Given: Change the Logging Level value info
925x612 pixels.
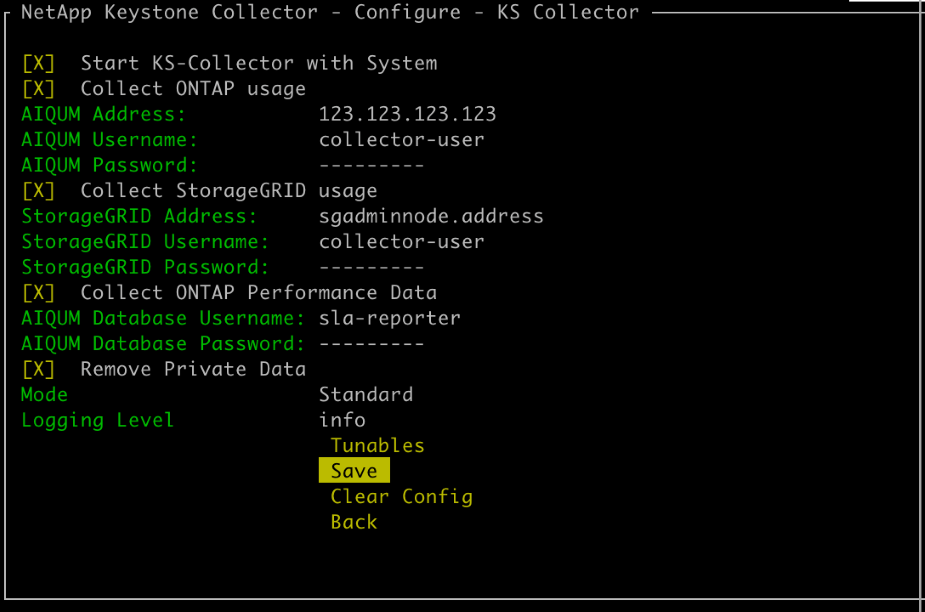Looking at the screenshot, I should [342, 420].
